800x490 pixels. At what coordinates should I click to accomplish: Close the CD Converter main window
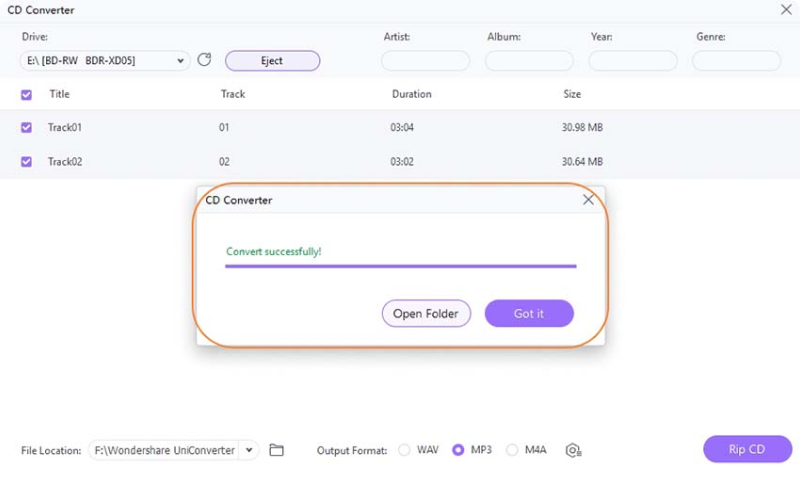pos(785,9)
